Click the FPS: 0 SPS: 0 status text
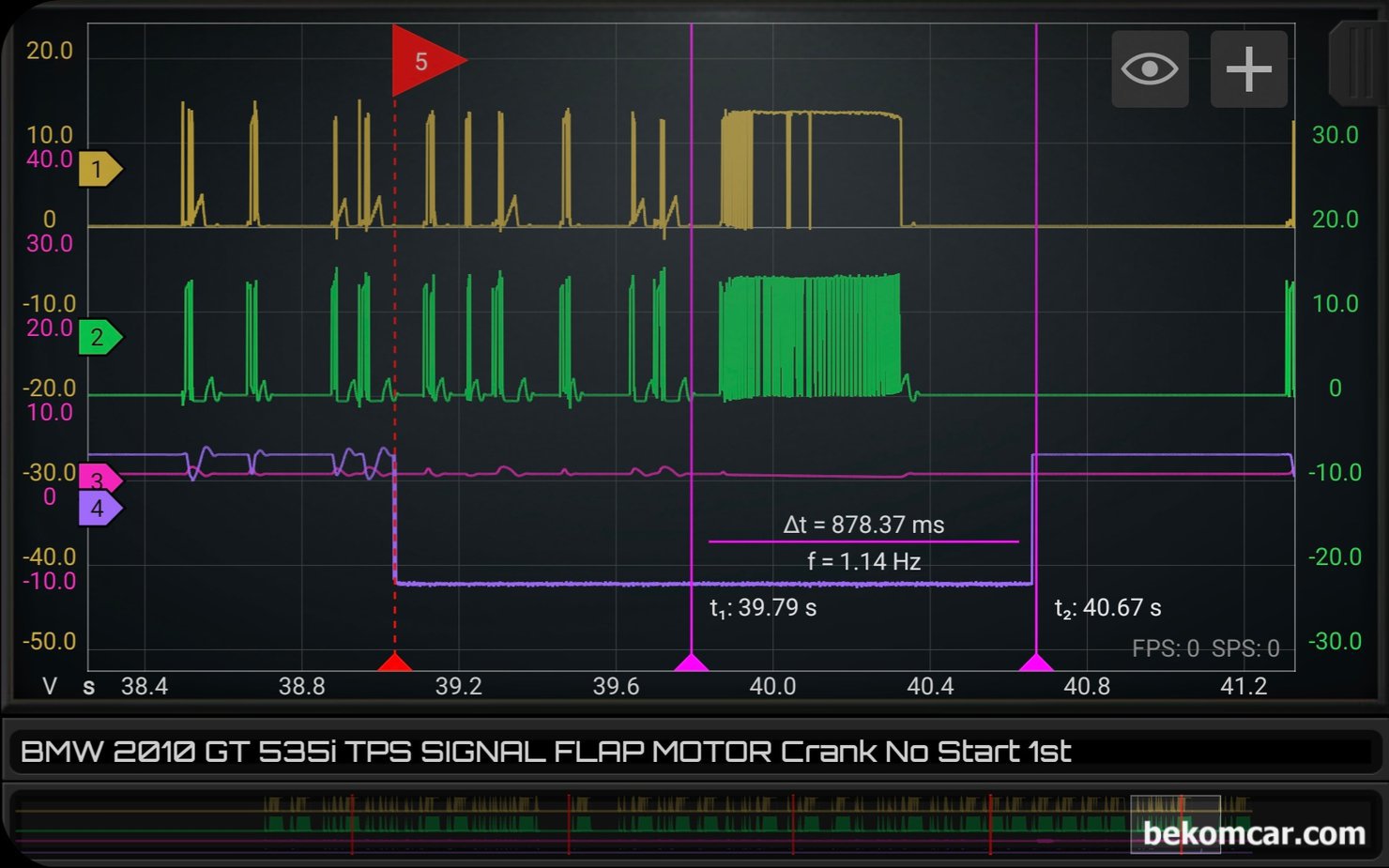1389x868 pixels. [x=1206, y=648]
